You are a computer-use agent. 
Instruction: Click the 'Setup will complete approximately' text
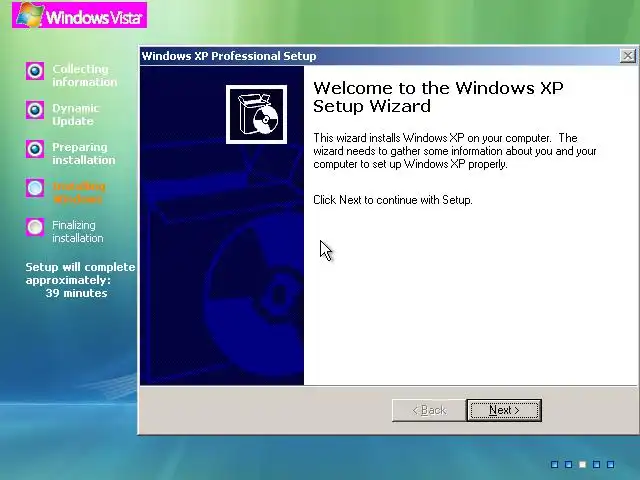pyautogui.click(x=80, y=273)
